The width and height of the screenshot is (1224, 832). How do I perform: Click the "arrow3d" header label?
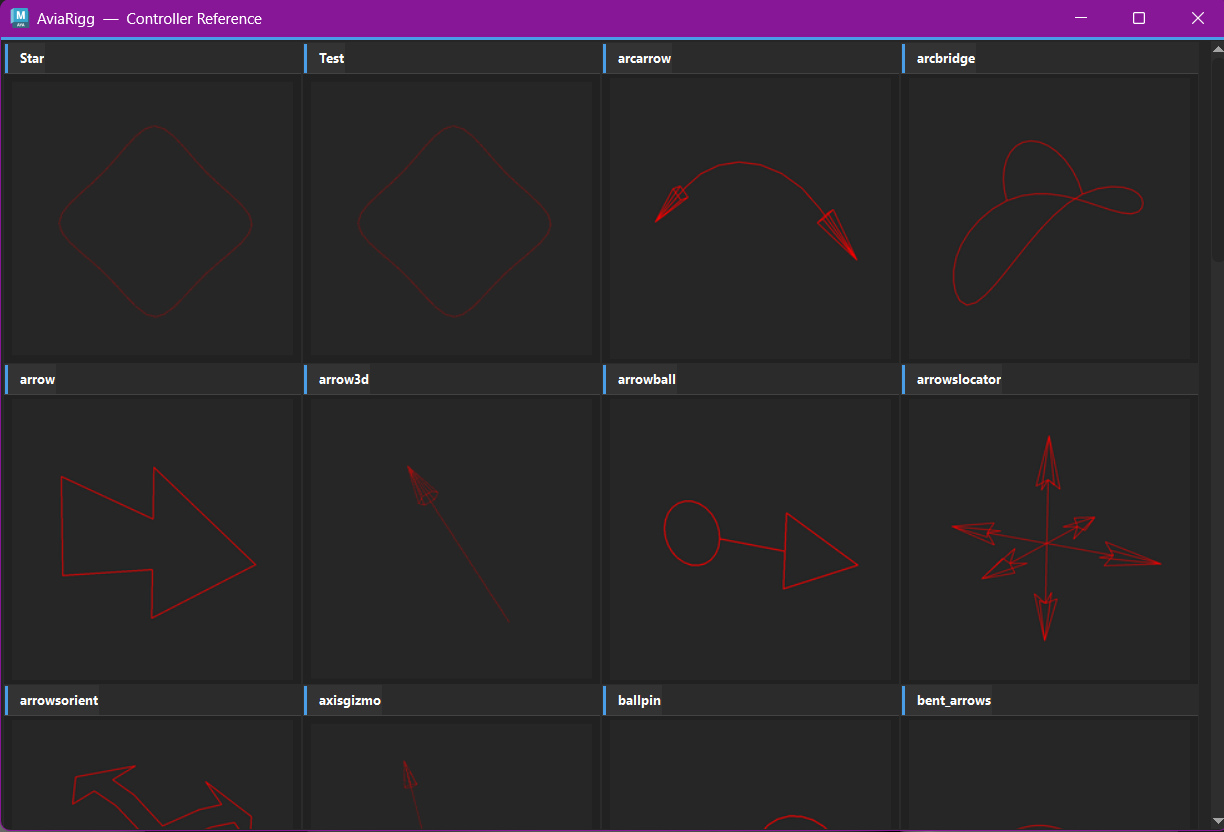[x=344, y=379]
